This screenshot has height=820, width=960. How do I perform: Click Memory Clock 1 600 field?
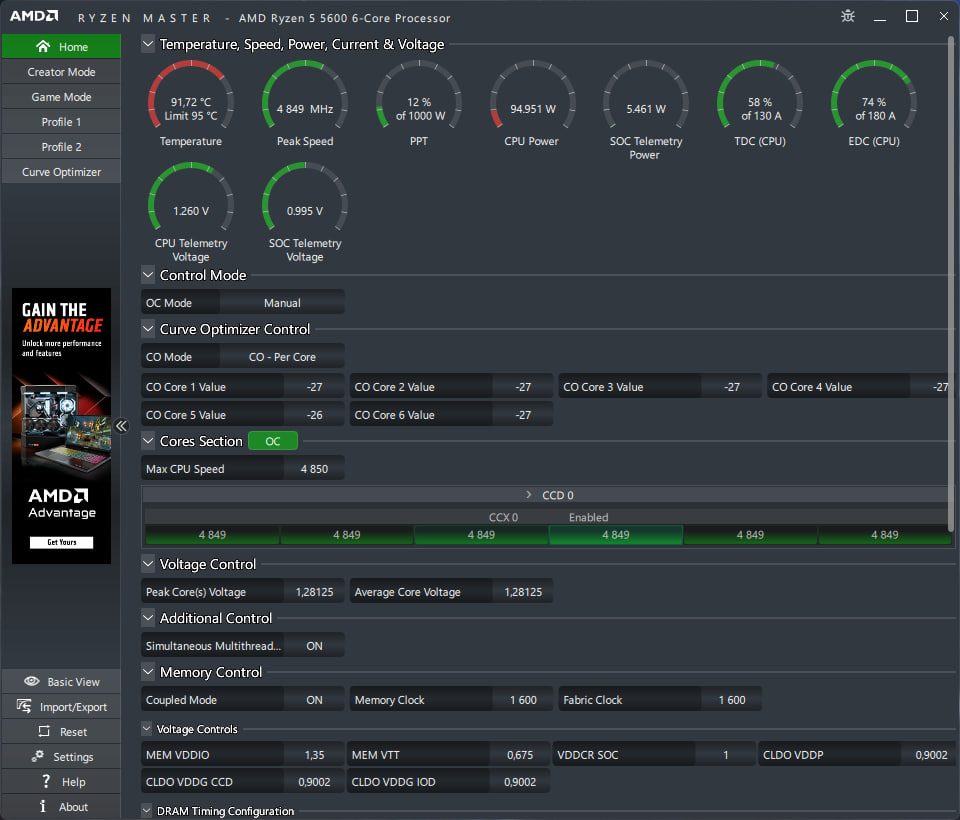point(451,699)
